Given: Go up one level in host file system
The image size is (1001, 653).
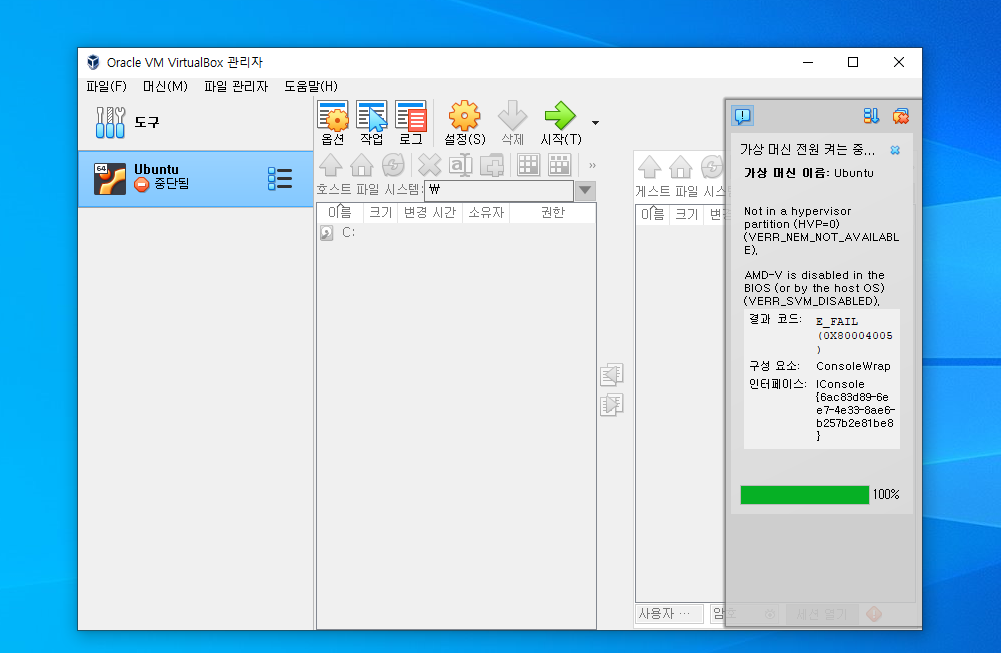Looking at the screenshot, I should [x=331, y=165].
